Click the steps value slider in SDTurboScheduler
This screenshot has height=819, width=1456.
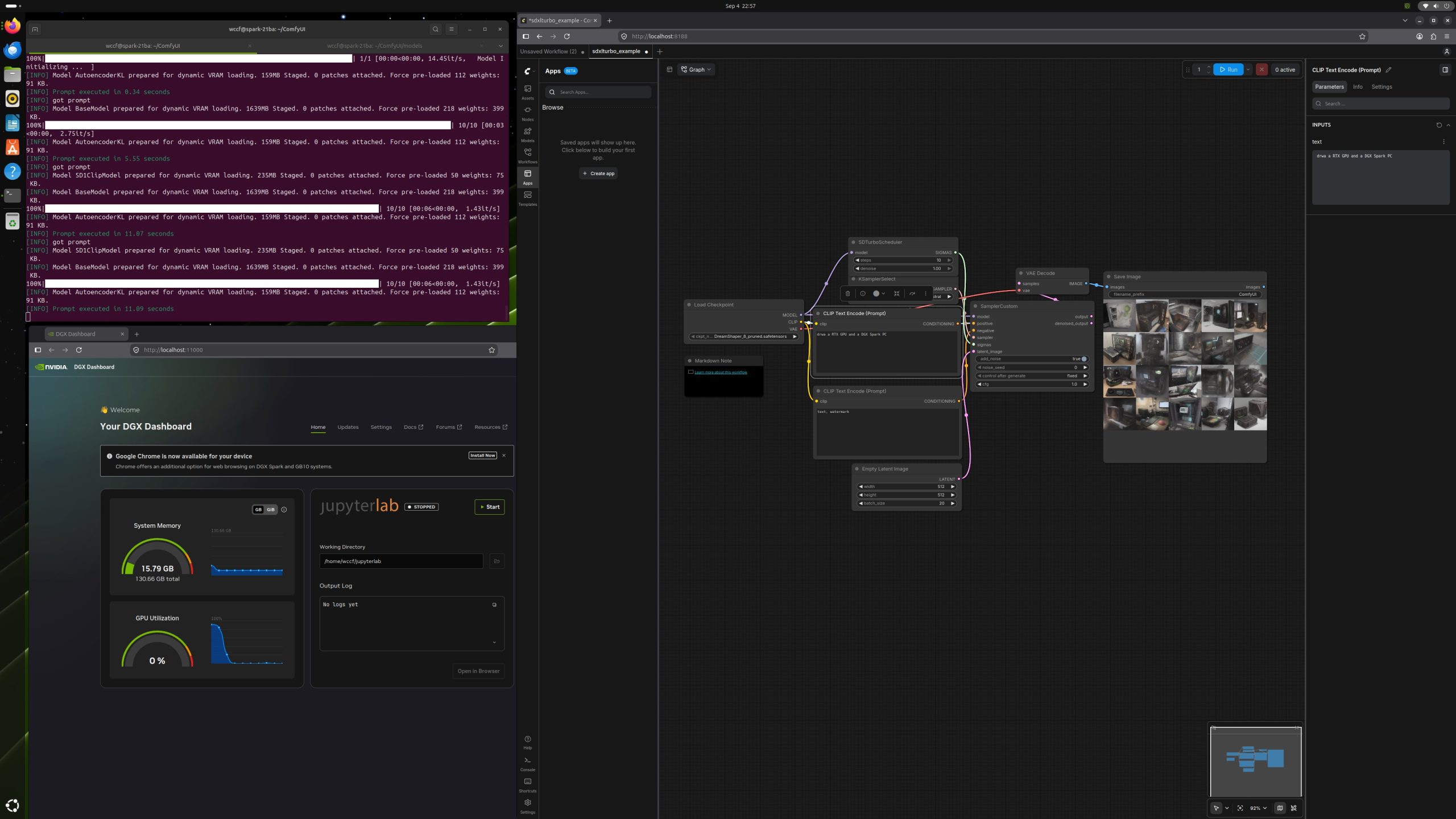point(903,260)
